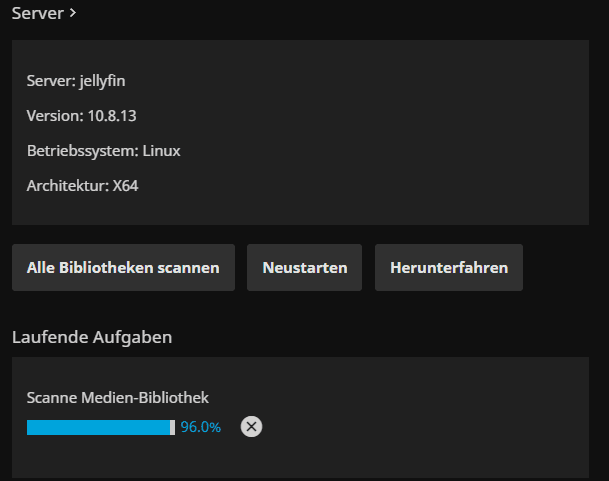Click Alle Bibliotheken scannen button
The image size is (609, 481).
(123, 267)
